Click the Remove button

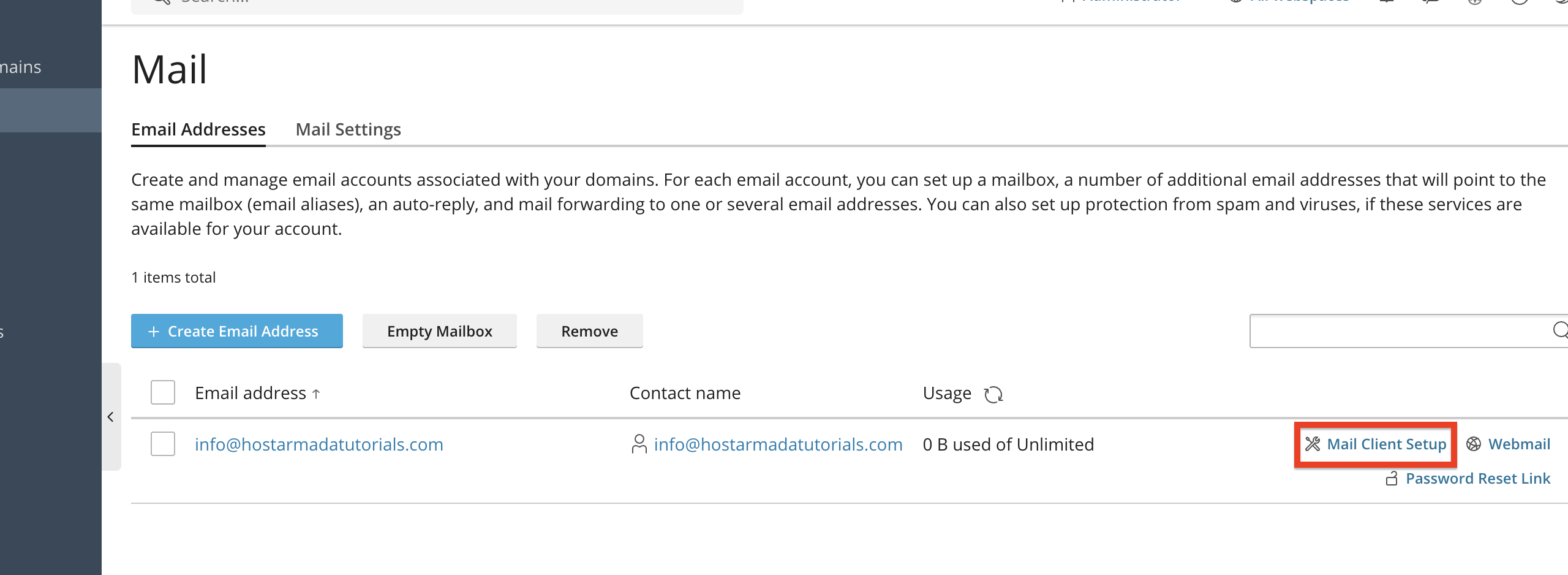590,331
